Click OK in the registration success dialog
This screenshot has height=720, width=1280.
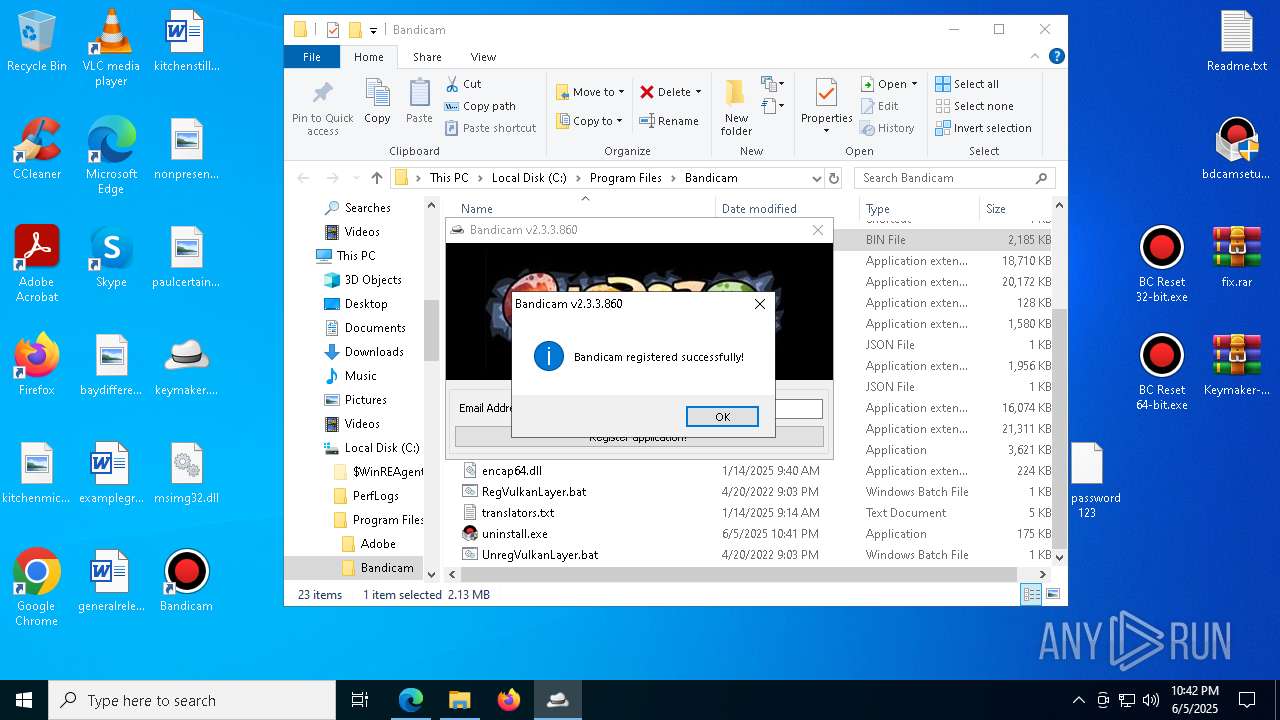(x=722, y=417)
